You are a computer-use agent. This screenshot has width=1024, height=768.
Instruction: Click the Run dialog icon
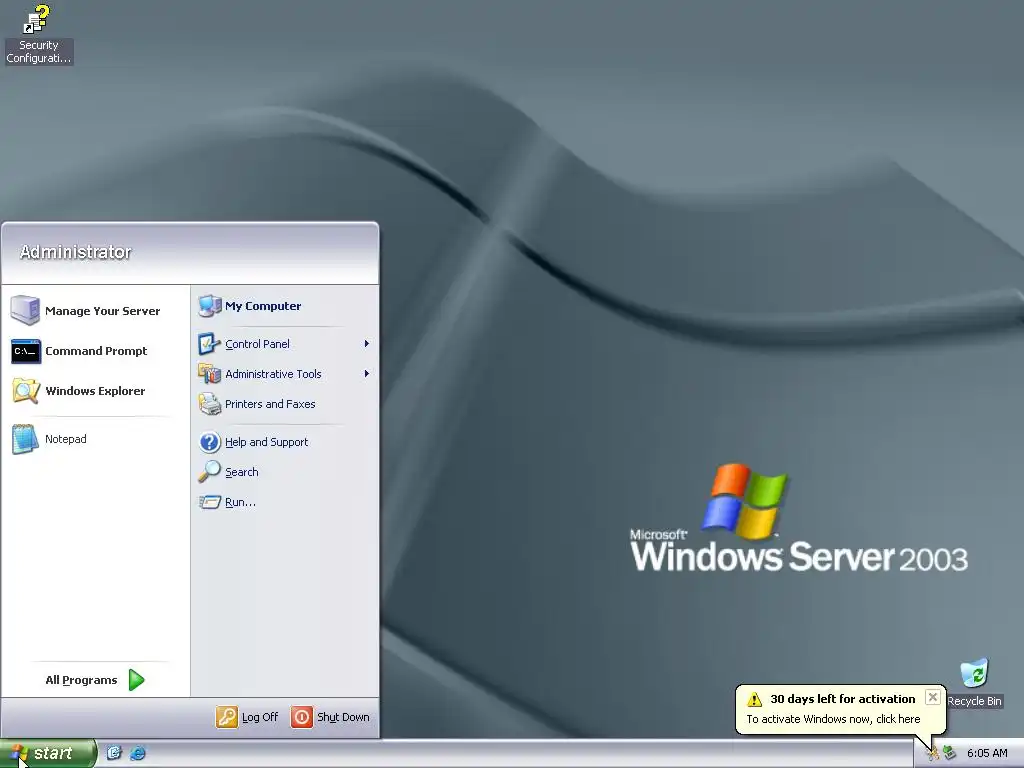point(210,502)
